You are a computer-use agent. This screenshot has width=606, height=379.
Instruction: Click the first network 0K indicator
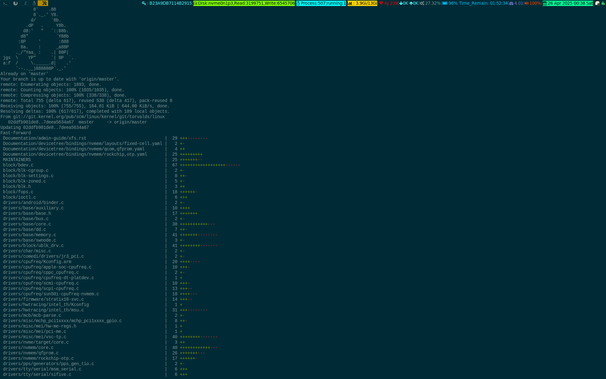tap(403, 3)
